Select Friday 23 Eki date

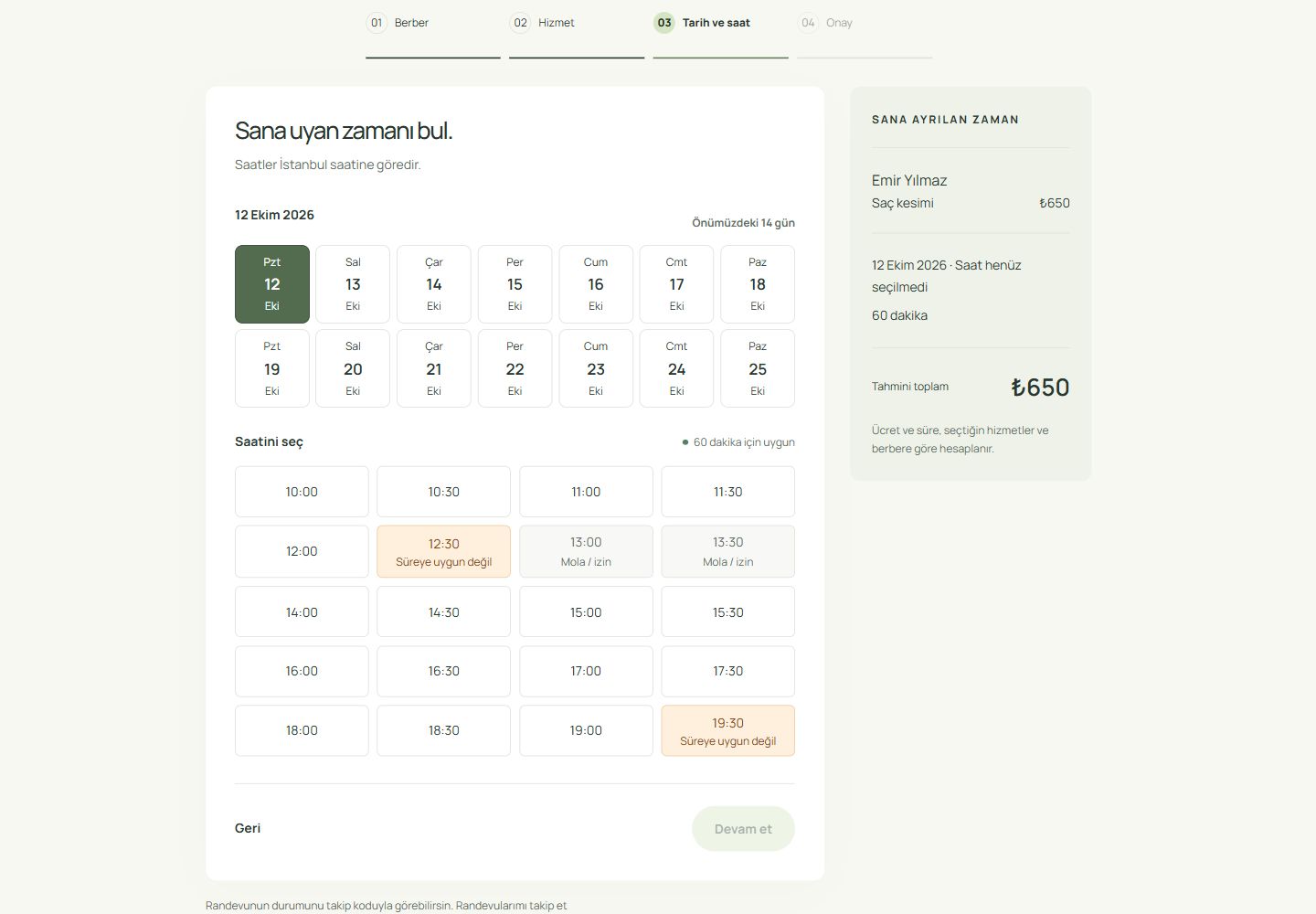tap(596, 368)
